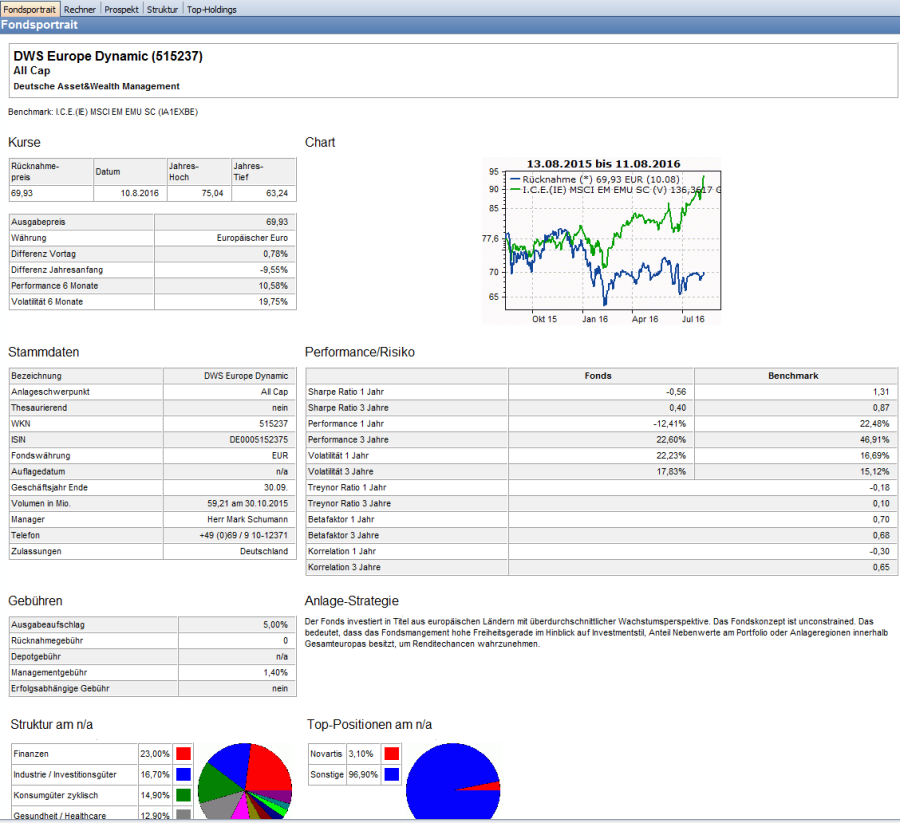Select the Top-Holdings tab
Image resolution: width=900 pixels, height=823 pixels.
tap(211, 8)
